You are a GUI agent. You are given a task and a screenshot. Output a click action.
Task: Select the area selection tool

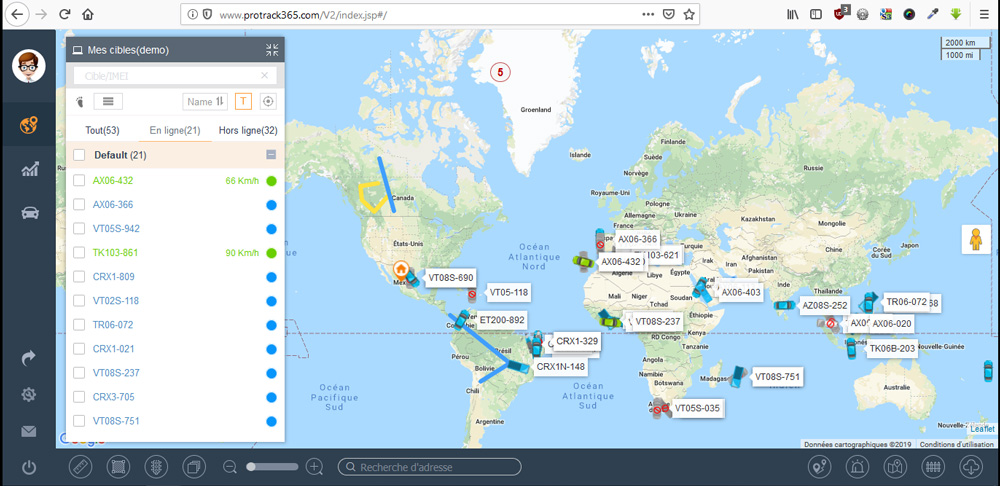coord(117,467)
